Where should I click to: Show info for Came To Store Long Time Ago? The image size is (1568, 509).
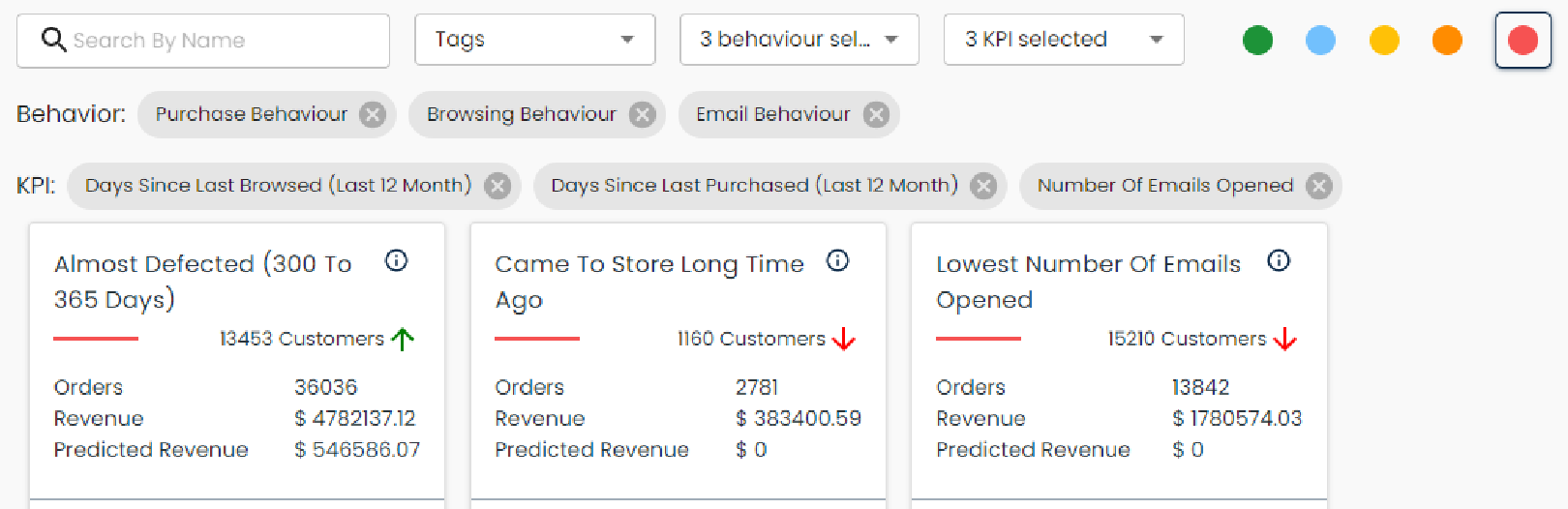tap(838, 260)
